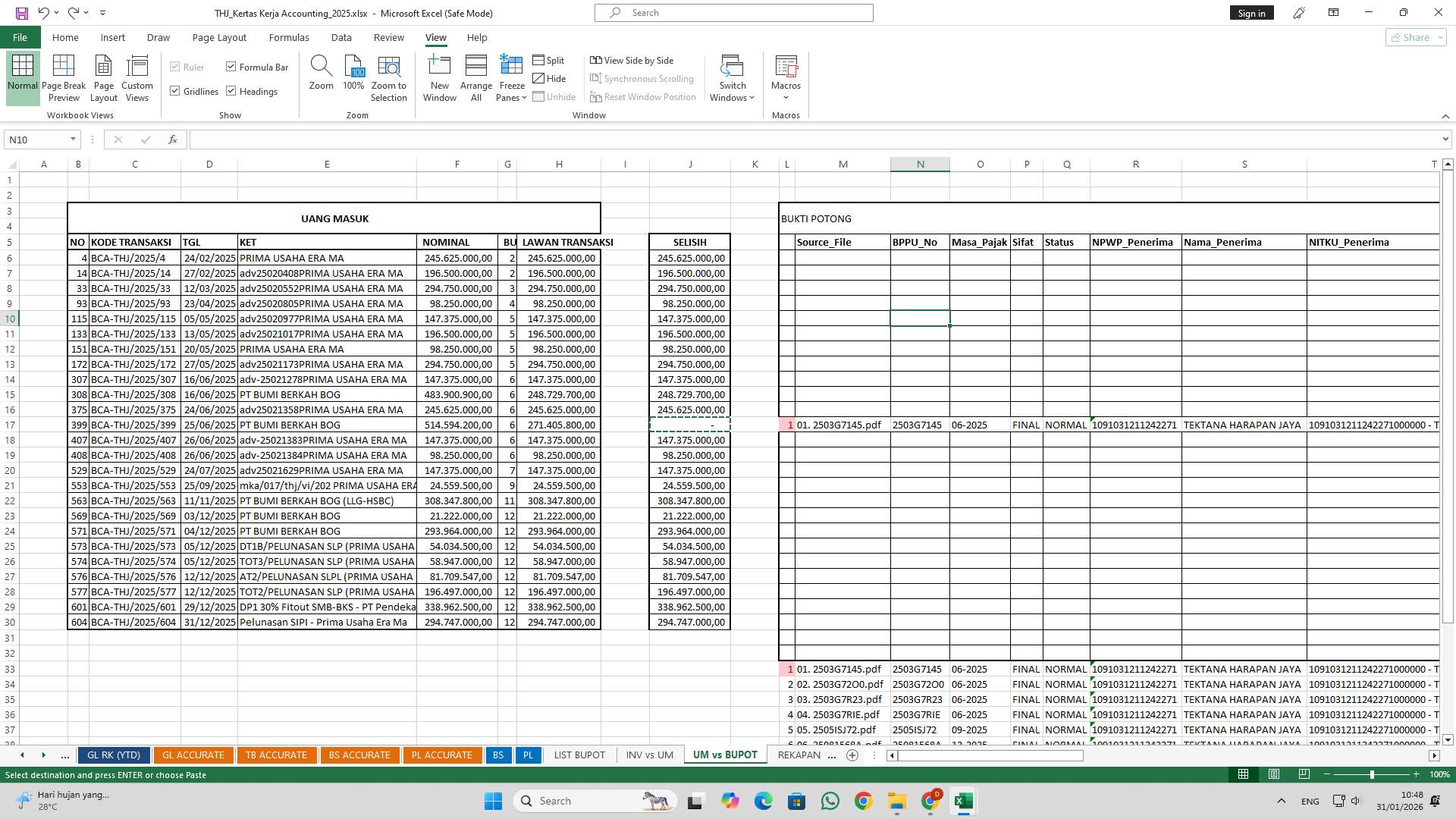Open the Zoom dialog with the magnifier icon
This screenshot has width=1456, height=819.
coord(321,76)
